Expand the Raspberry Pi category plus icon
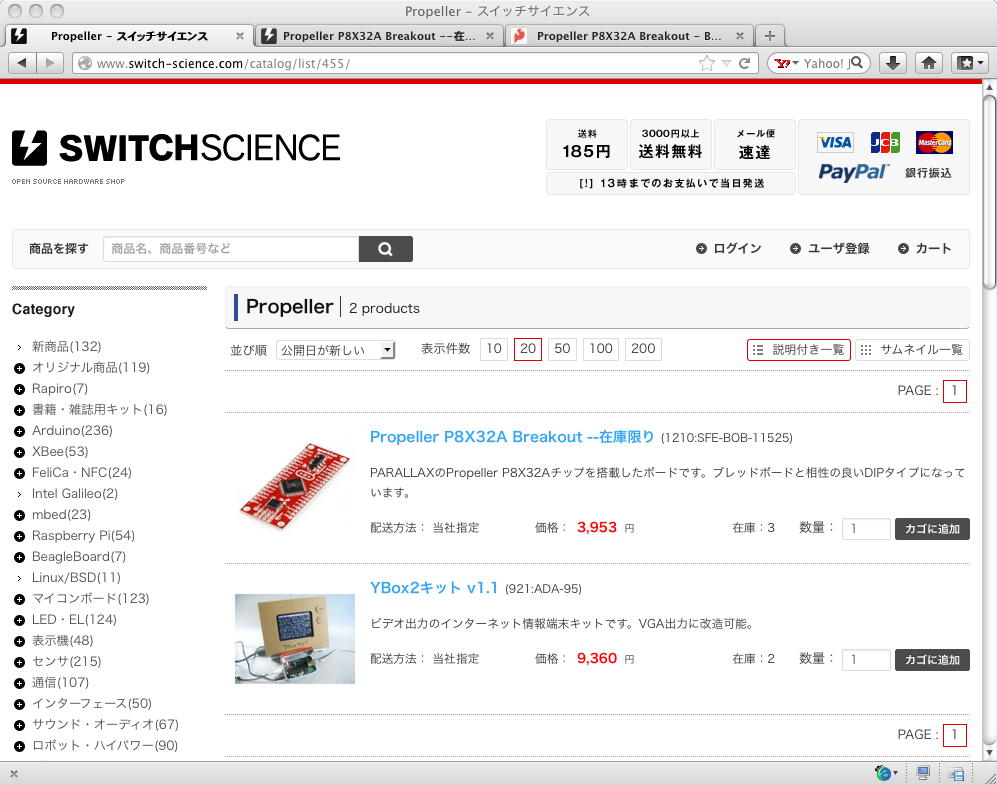997x785 pixels. pyautogui.click(x=19, y=536)
